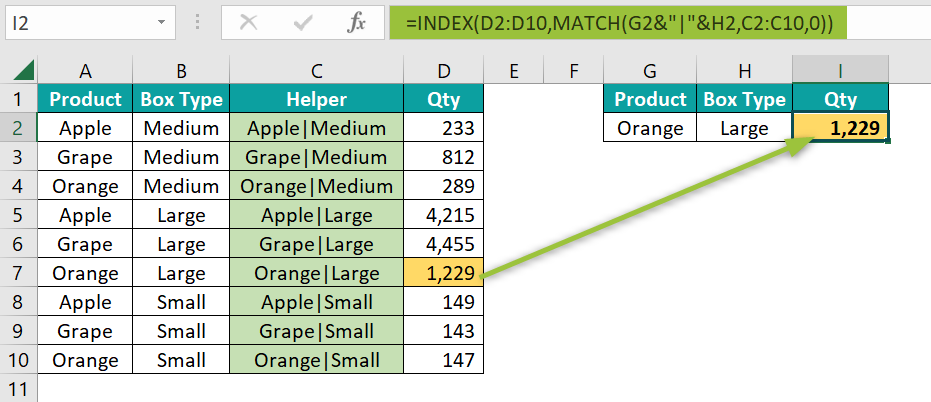Click the Qty header in cell D1
Image resolution: width=931 pixels, height=402 pixels.
444,99
